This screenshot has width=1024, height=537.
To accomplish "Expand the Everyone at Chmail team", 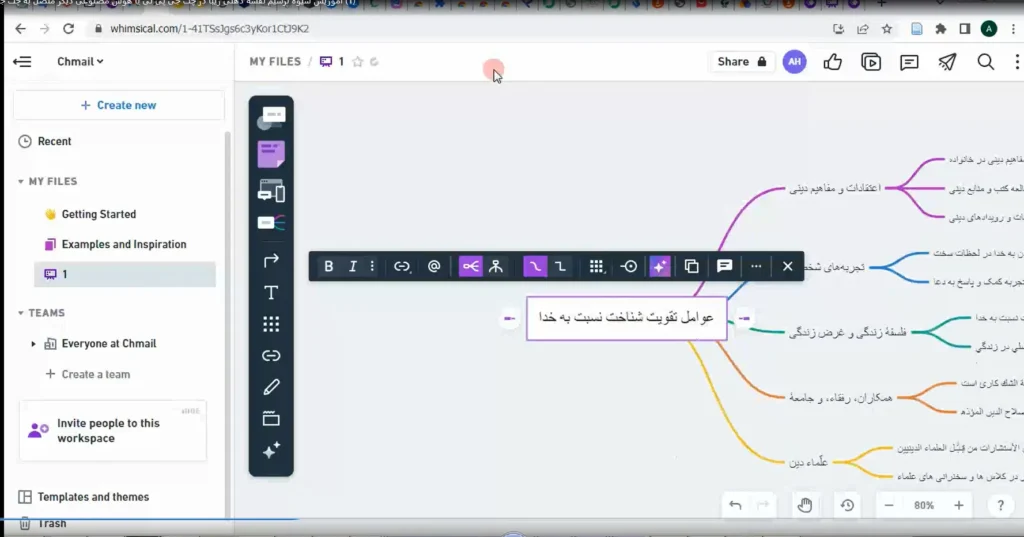I will click(x=33, y=344).
